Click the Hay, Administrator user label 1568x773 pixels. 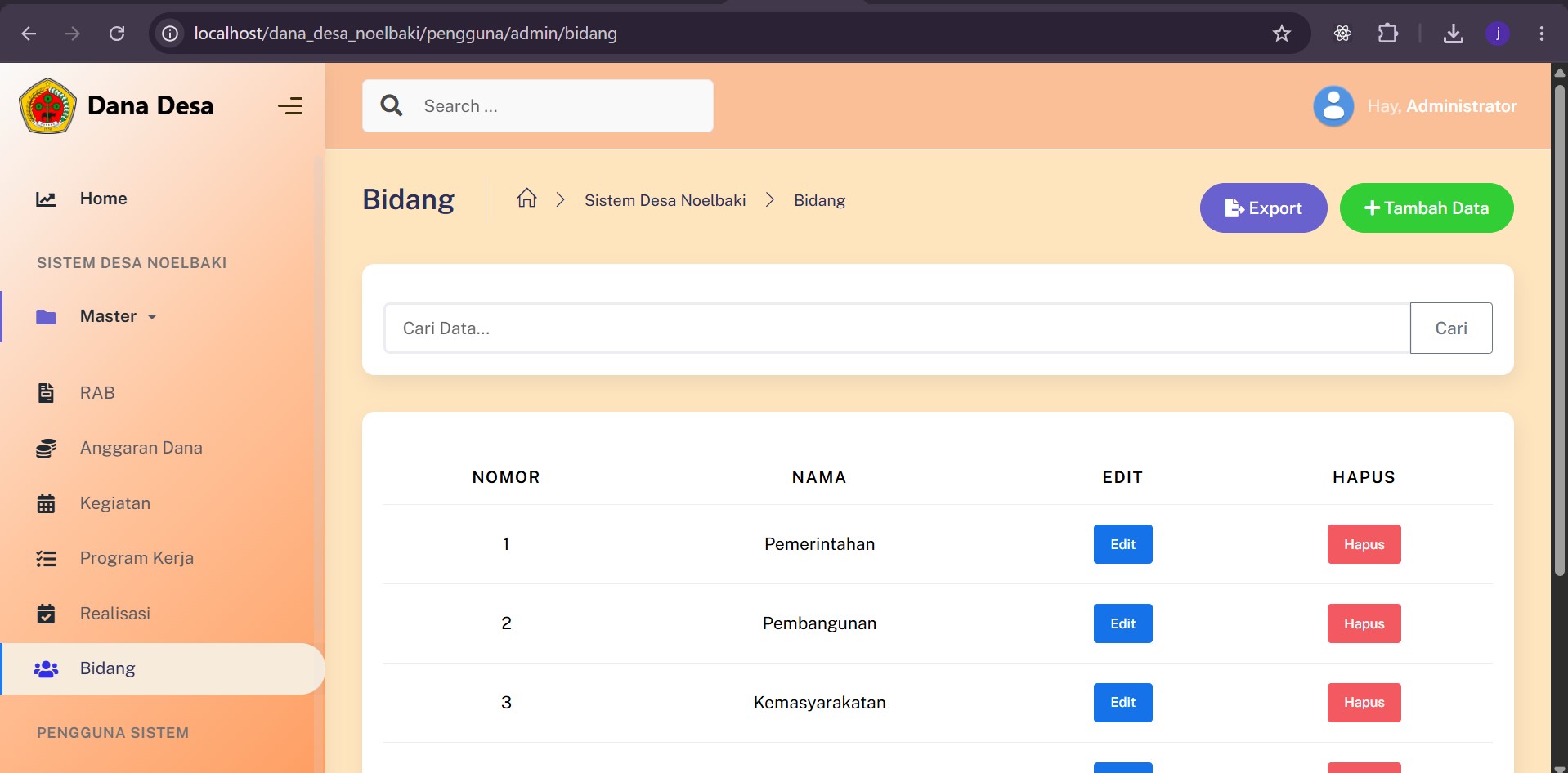(x=1442, y=106)
